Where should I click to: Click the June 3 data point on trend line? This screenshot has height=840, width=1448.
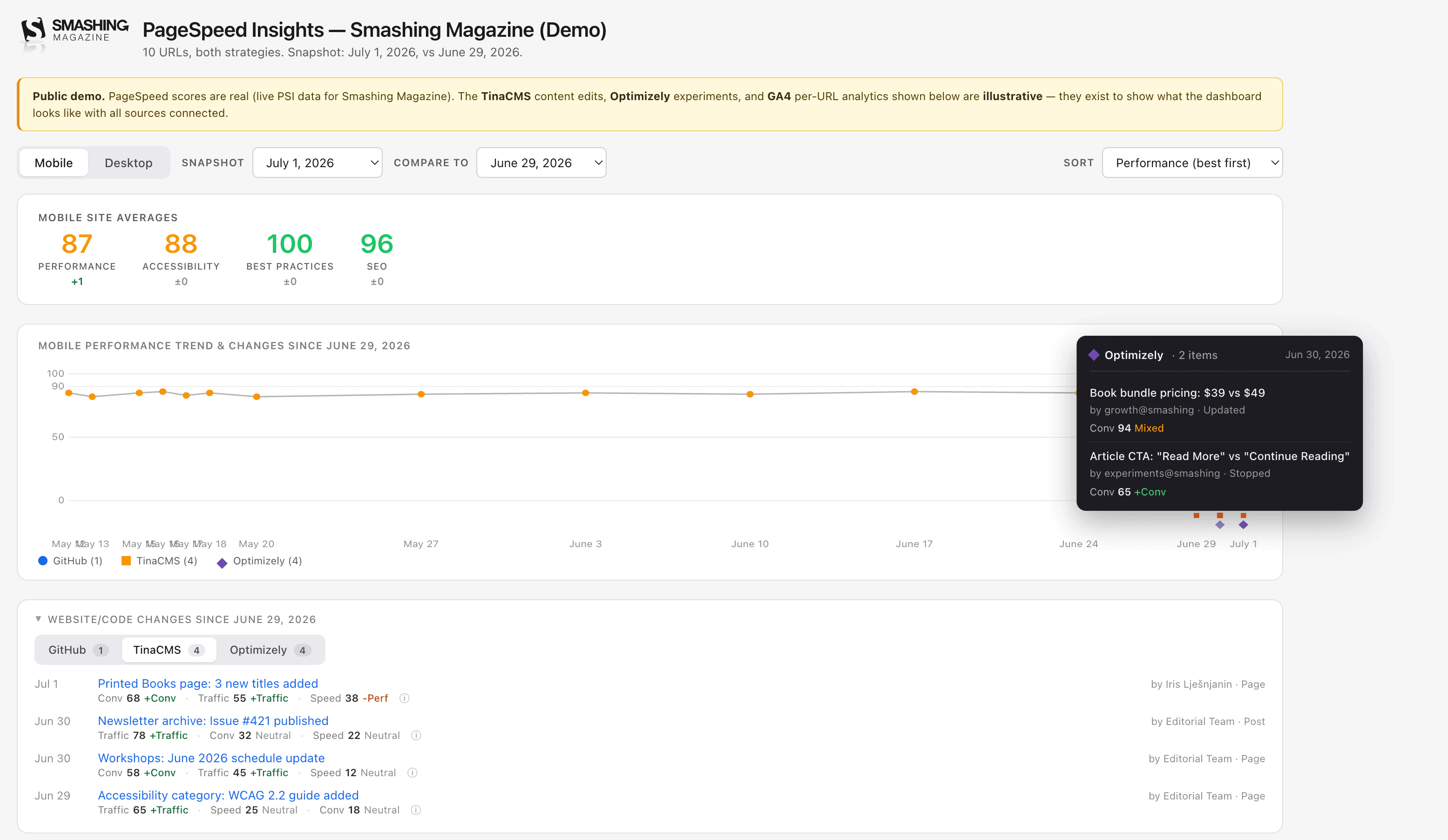pos(586,393)
